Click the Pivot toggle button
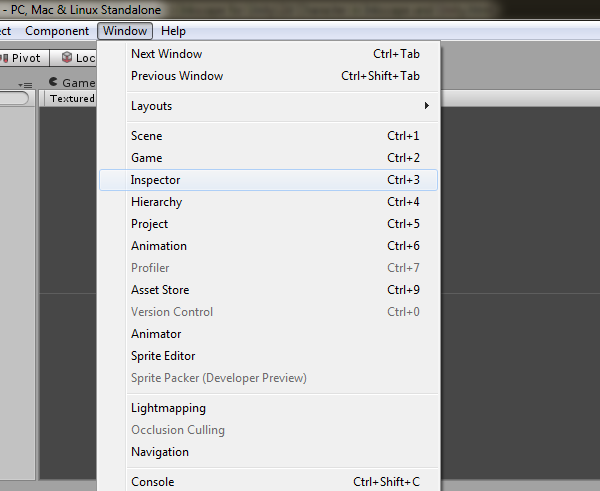Image resolution: width=600 pixels, height=491 pixels. click(x=24, y=58)
